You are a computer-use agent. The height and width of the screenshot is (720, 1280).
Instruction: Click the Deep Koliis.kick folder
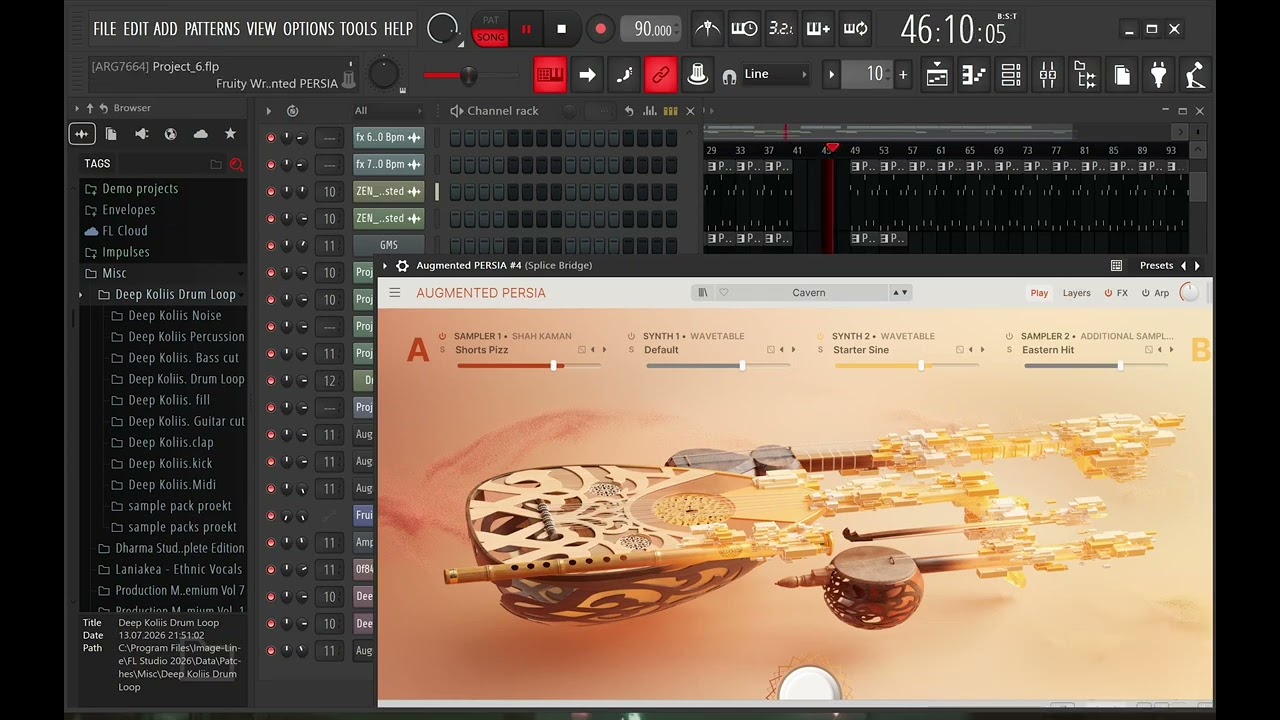[x=160, y=463]
